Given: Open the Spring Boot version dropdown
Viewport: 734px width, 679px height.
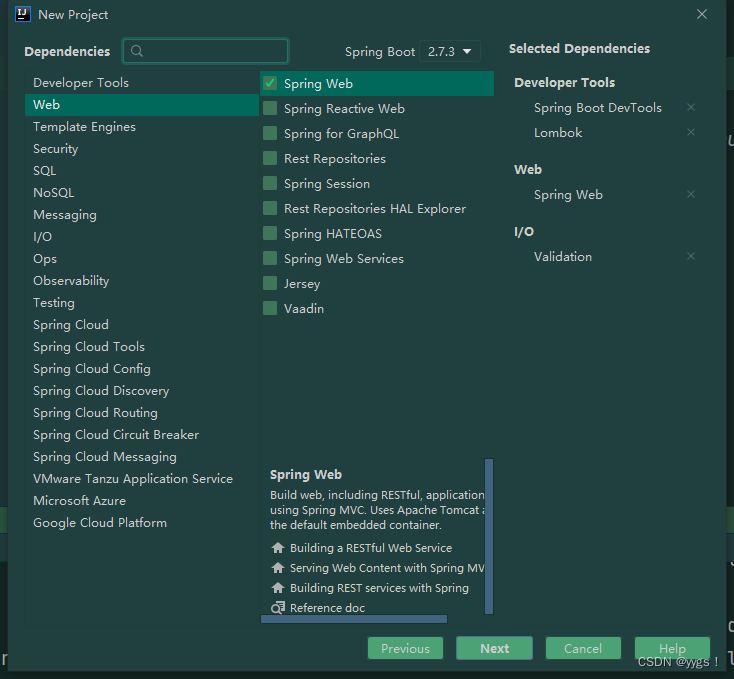Looking at the screenshot, I should (x=450, y=51).
